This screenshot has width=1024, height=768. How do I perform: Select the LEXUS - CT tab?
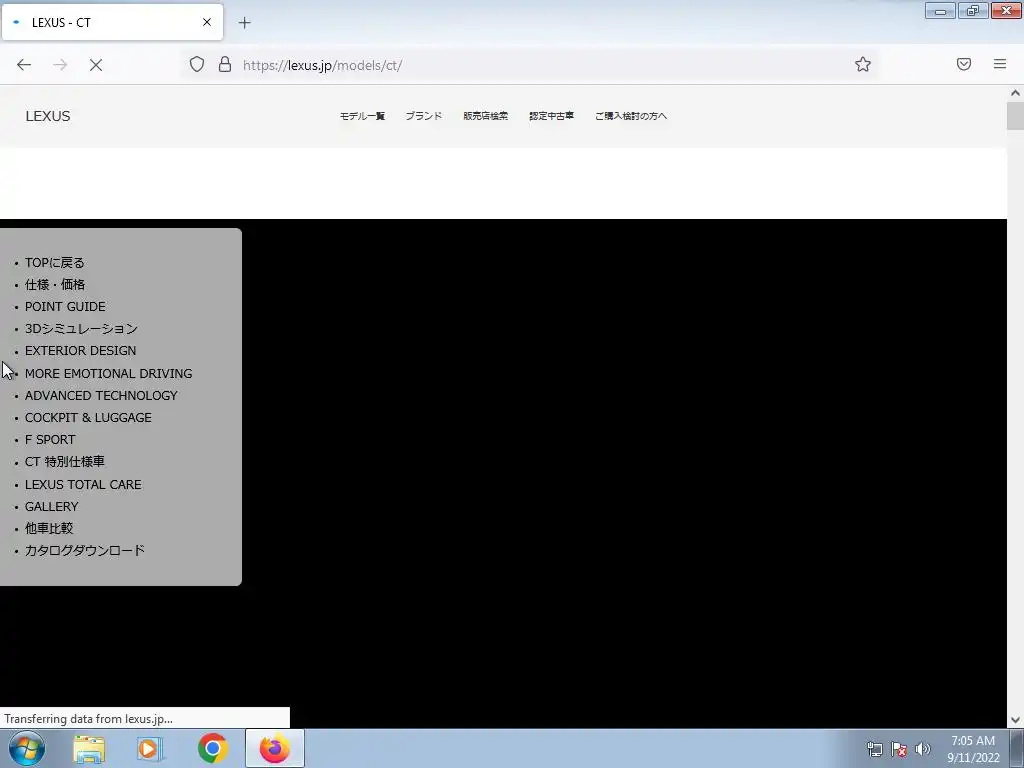[x=112, y=22]
